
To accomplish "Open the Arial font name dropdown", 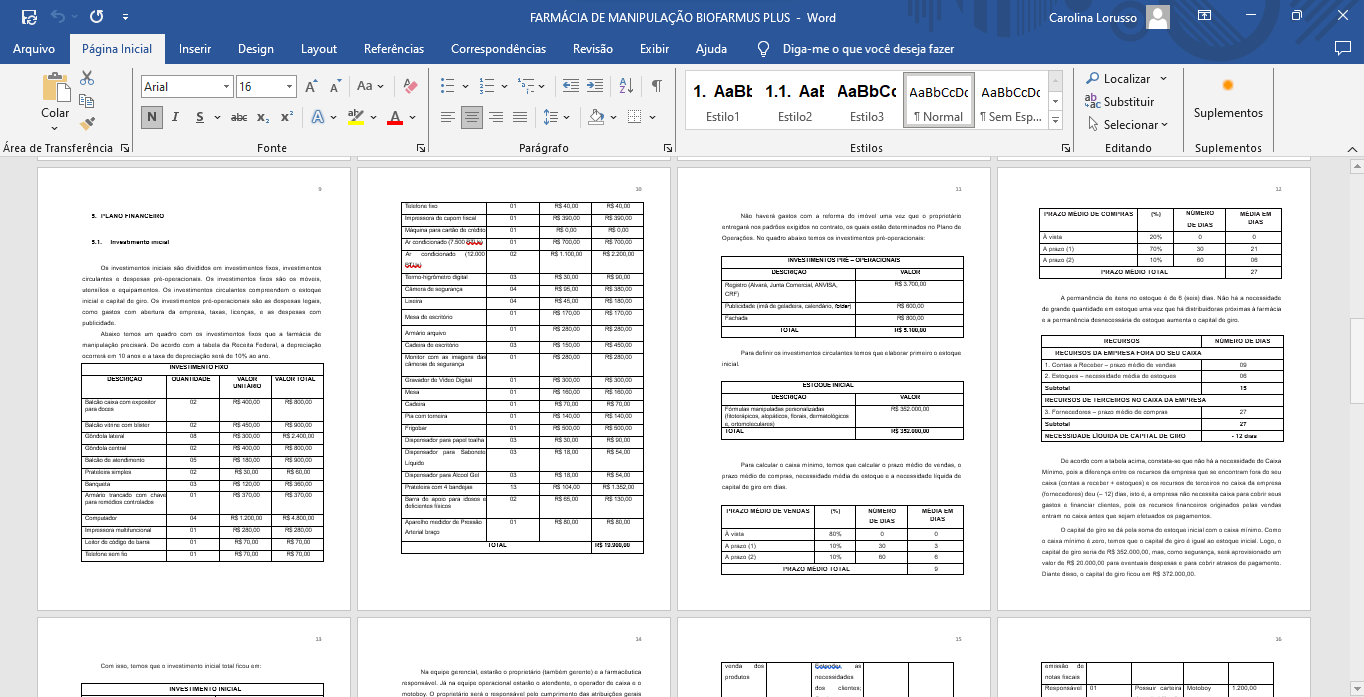I will coord(226,87).
